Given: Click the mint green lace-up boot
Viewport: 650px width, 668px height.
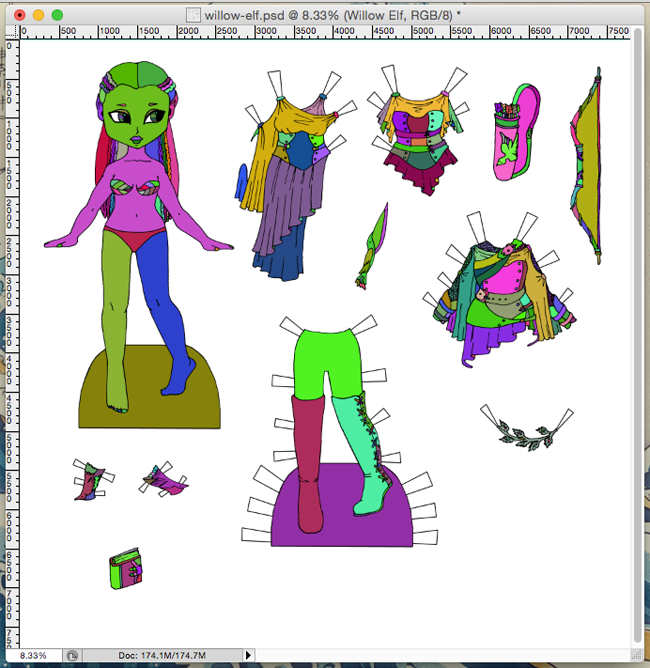Looking at the screenshot, I should click(x=364, y=456).
